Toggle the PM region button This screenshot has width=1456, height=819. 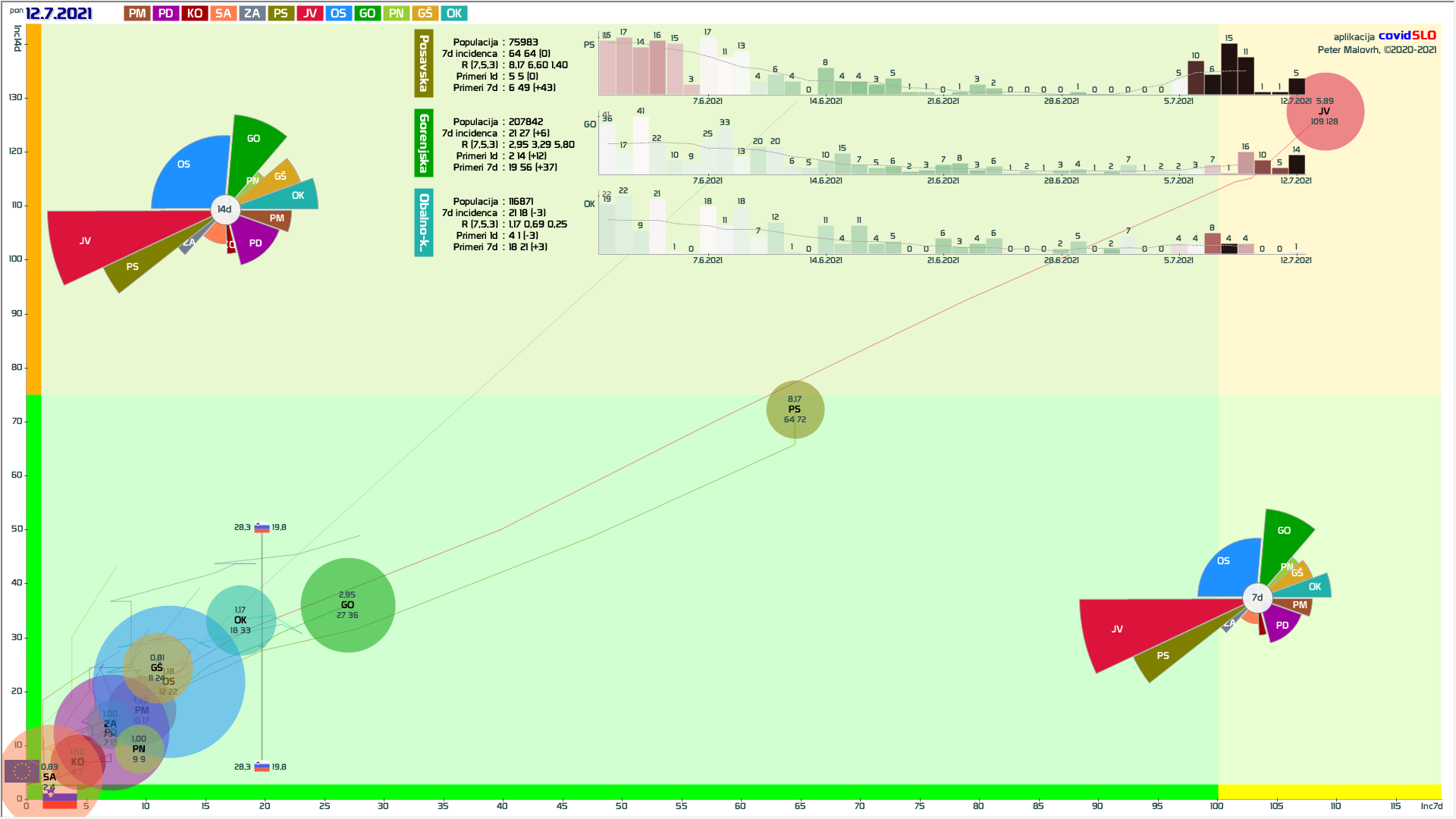(137, 13)
